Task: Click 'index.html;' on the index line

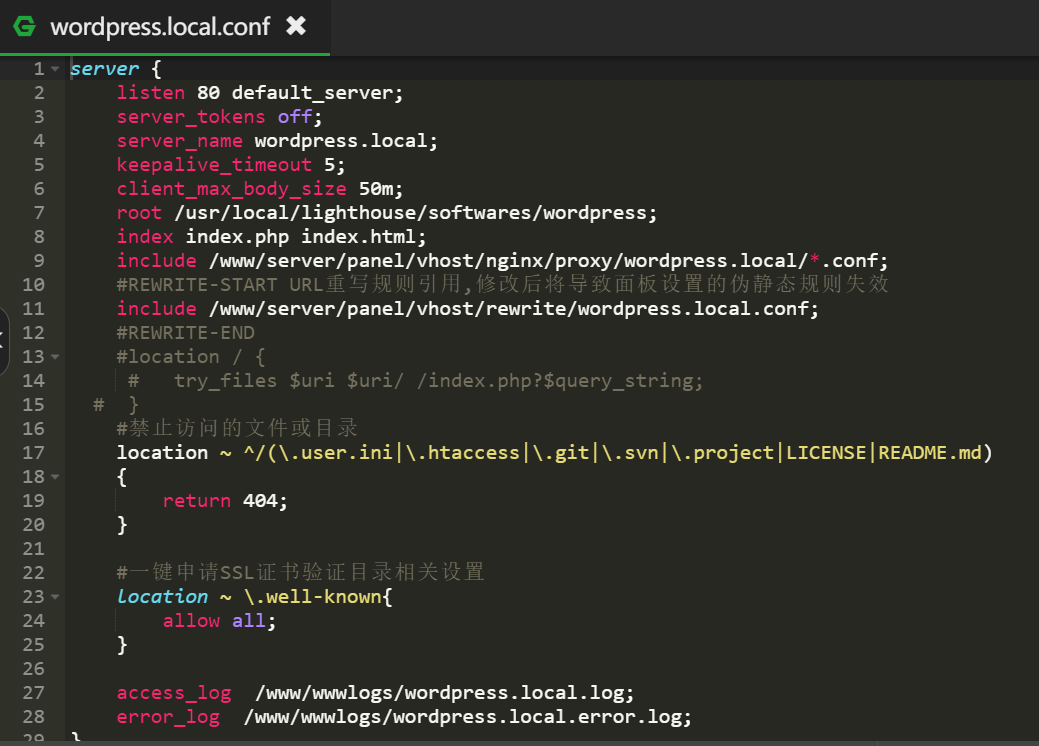Action: (x=364, y=237)
